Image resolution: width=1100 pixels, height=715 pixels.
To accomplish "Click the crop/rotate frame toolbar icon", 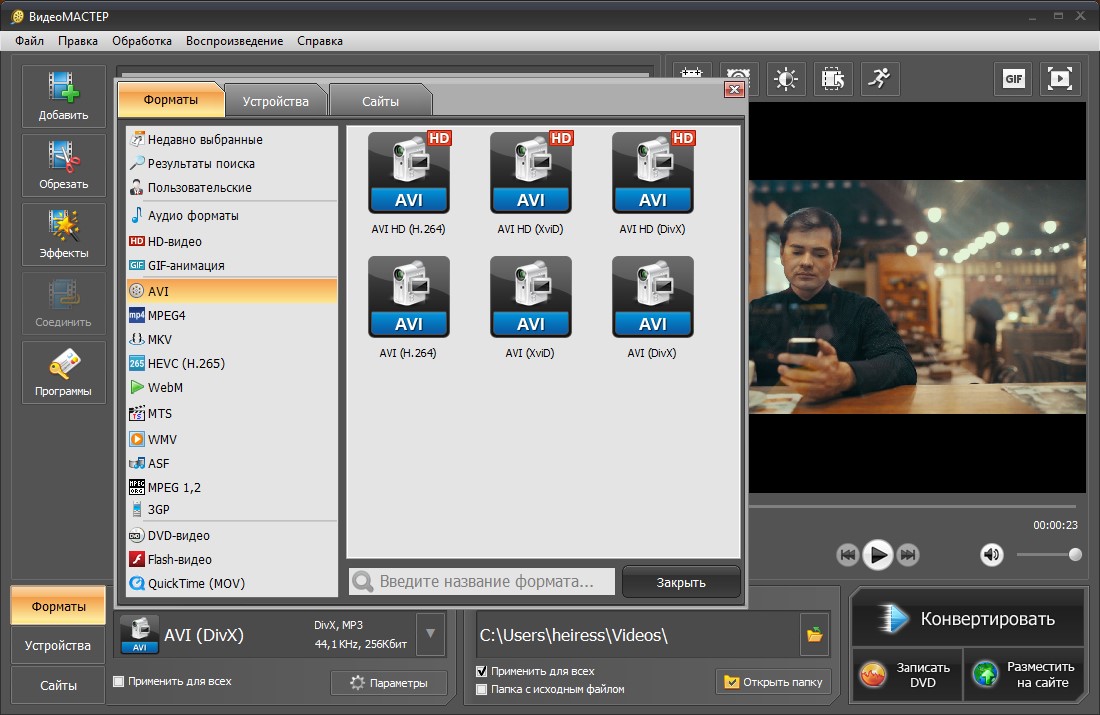I will (x=833, y=79).
